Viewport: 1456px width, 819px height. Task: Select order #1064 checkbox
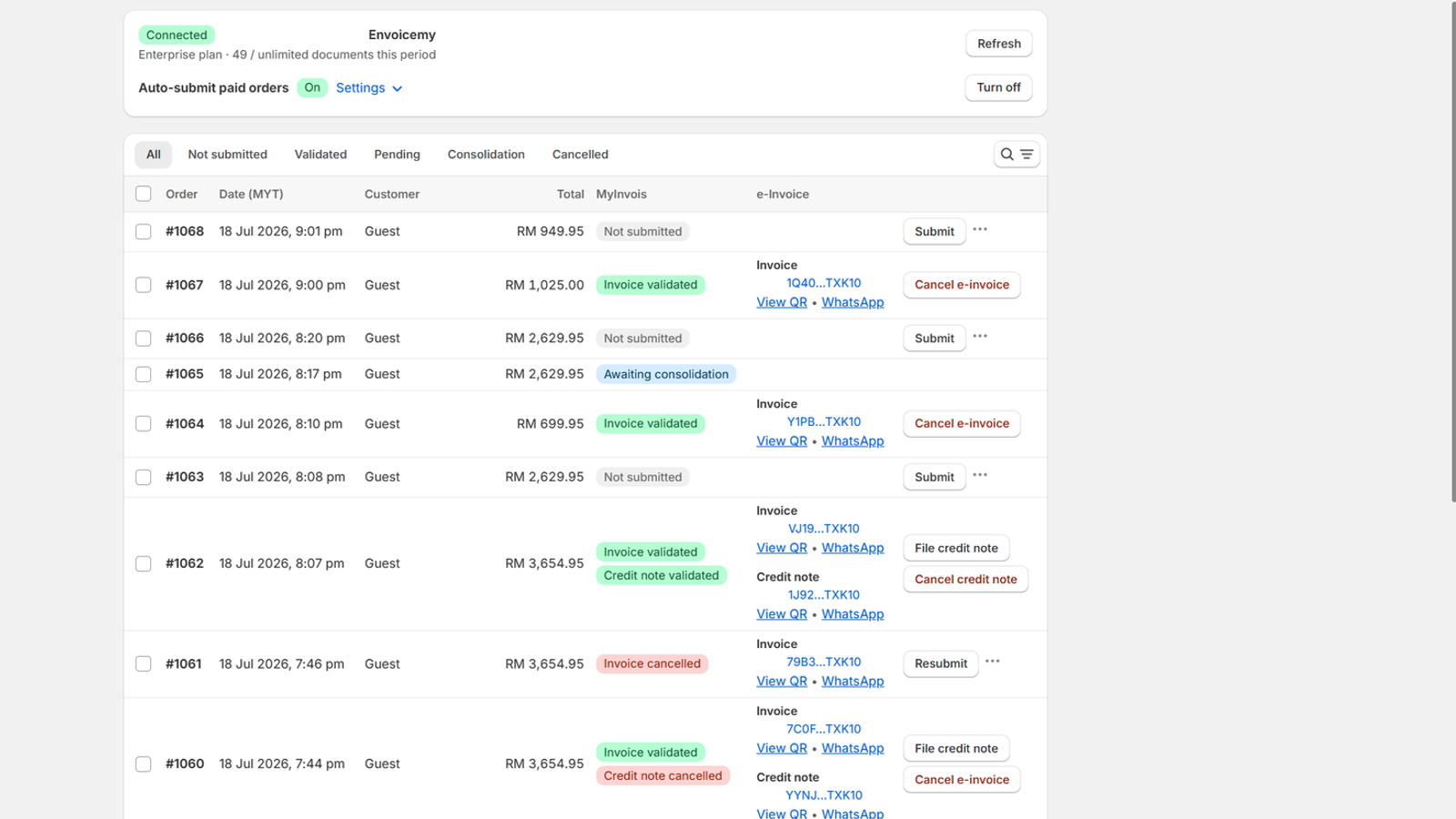point(144,424)
